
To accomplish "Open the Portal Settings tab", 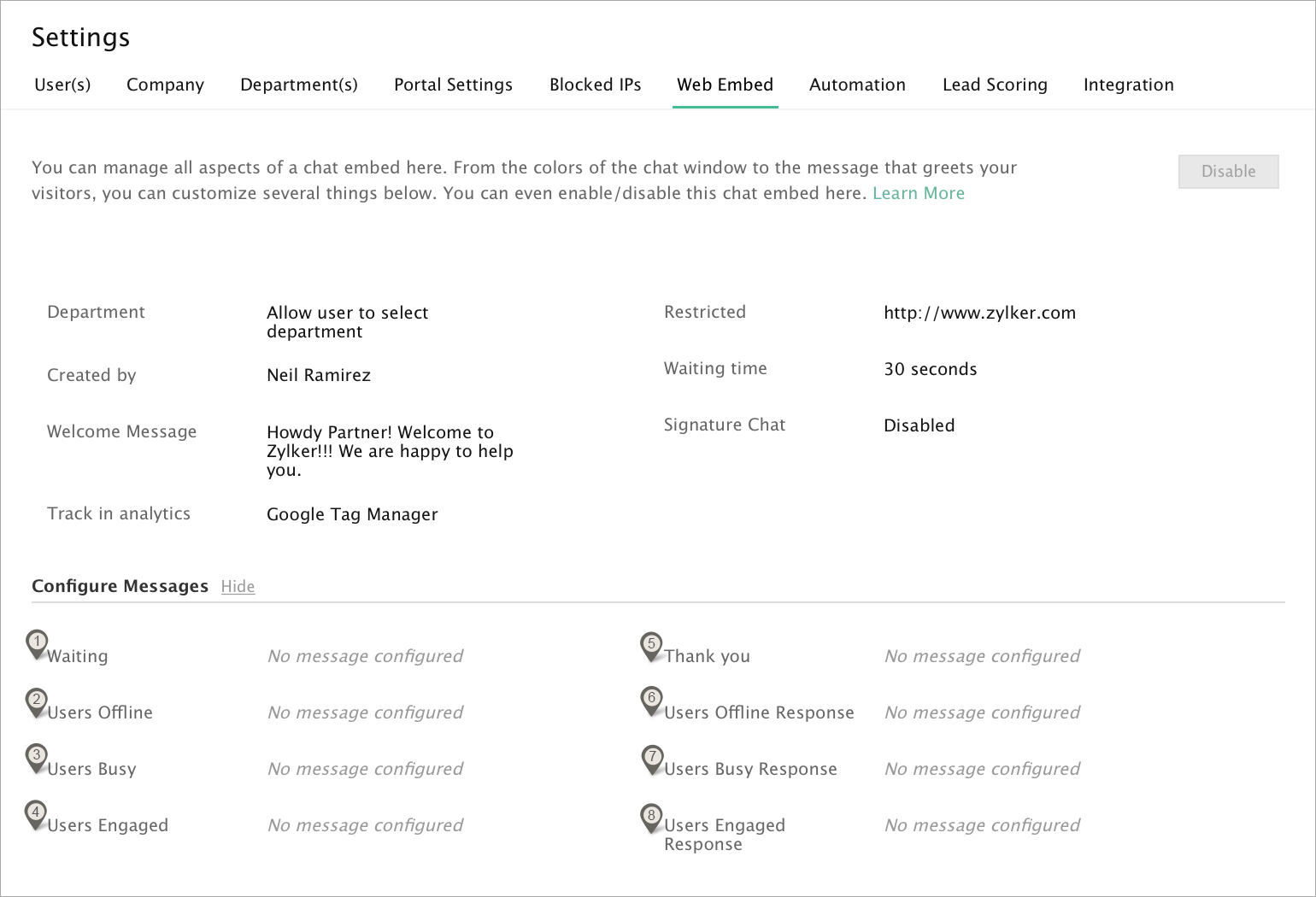I will click(x=453, y=85).
